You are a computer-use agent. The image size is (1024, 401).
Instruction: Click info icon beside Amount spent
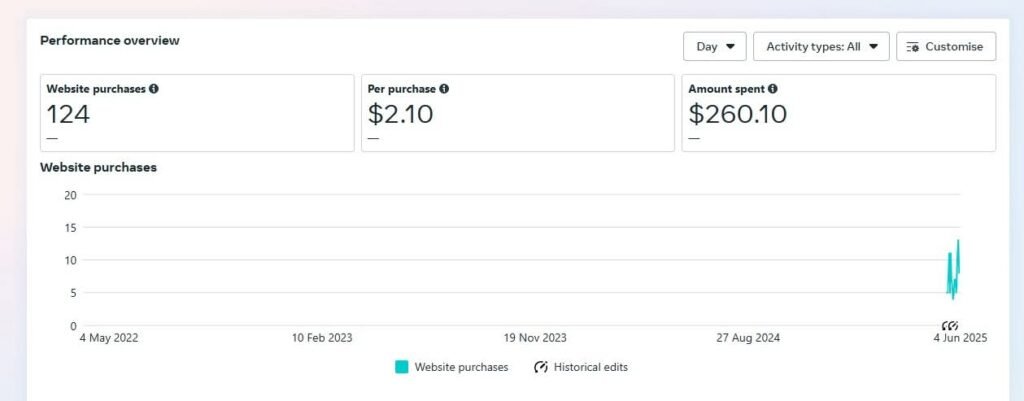(x=773, y=89)
